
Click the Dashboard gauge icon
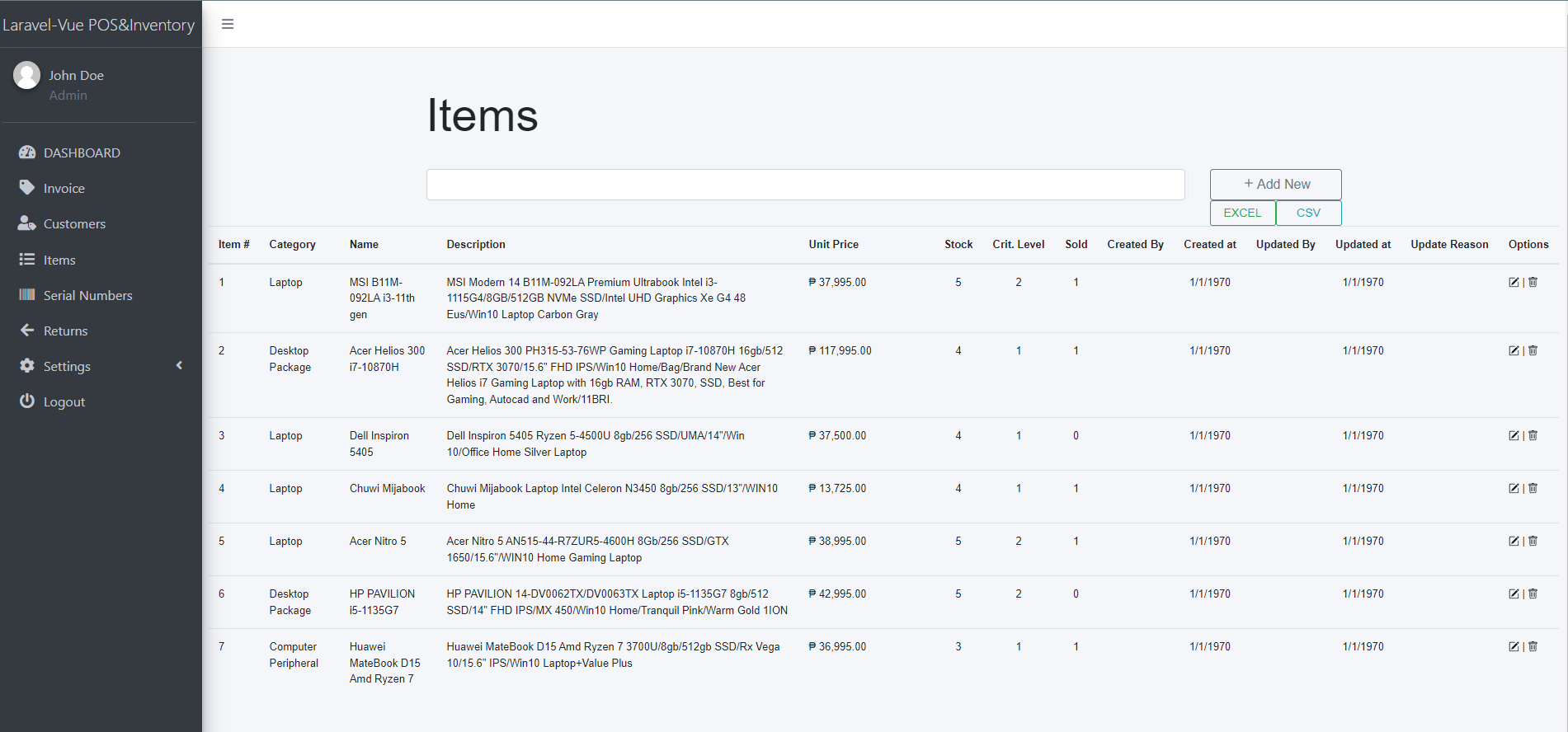27,152
